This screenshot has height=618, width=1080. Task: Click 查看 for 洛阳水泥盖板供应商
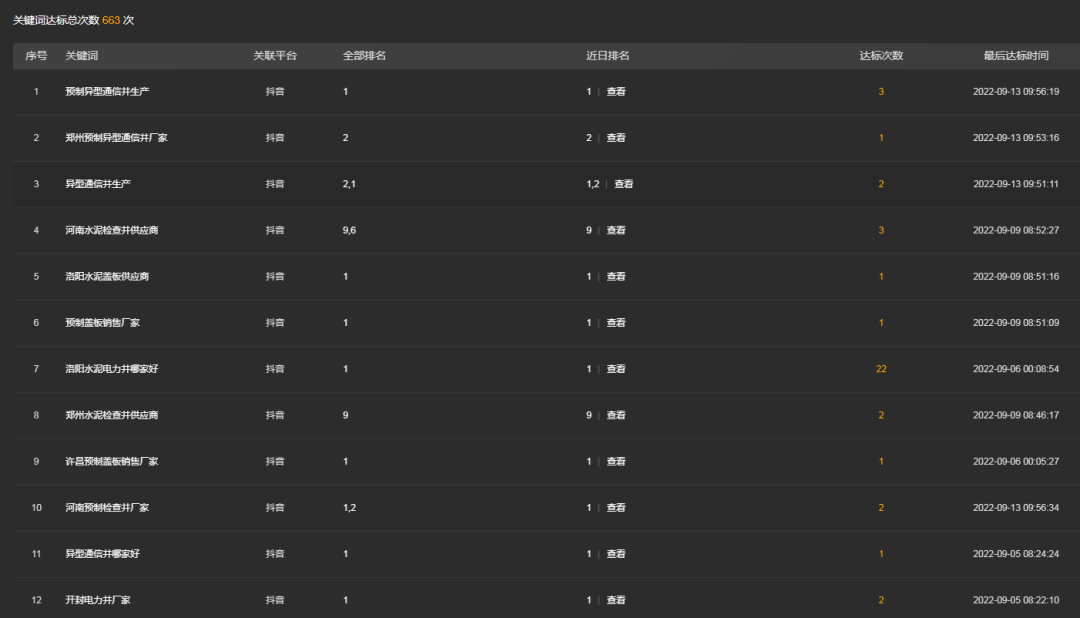616,277
